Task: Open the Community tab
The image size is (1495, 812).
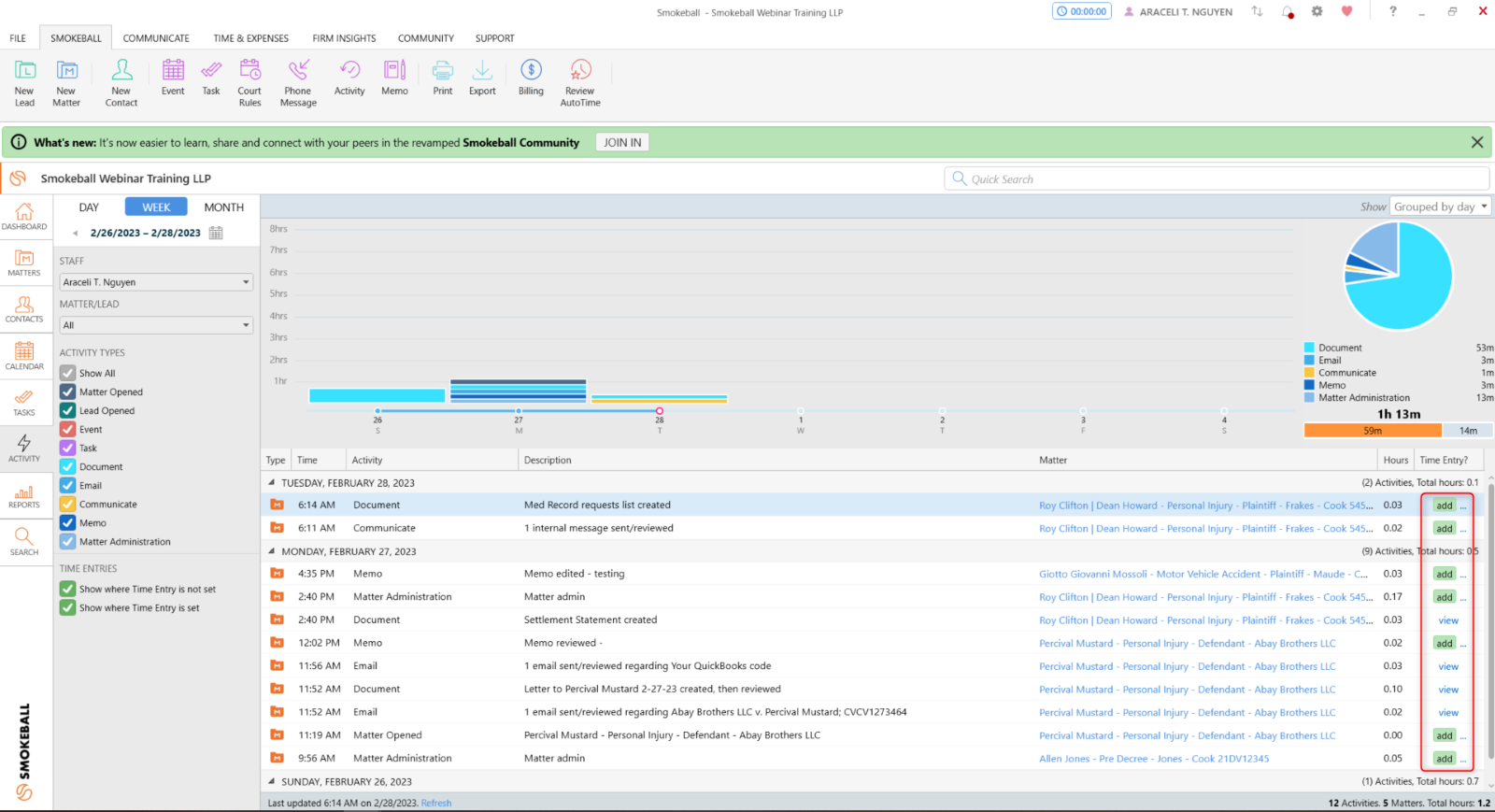Action: tap(426, 38)
